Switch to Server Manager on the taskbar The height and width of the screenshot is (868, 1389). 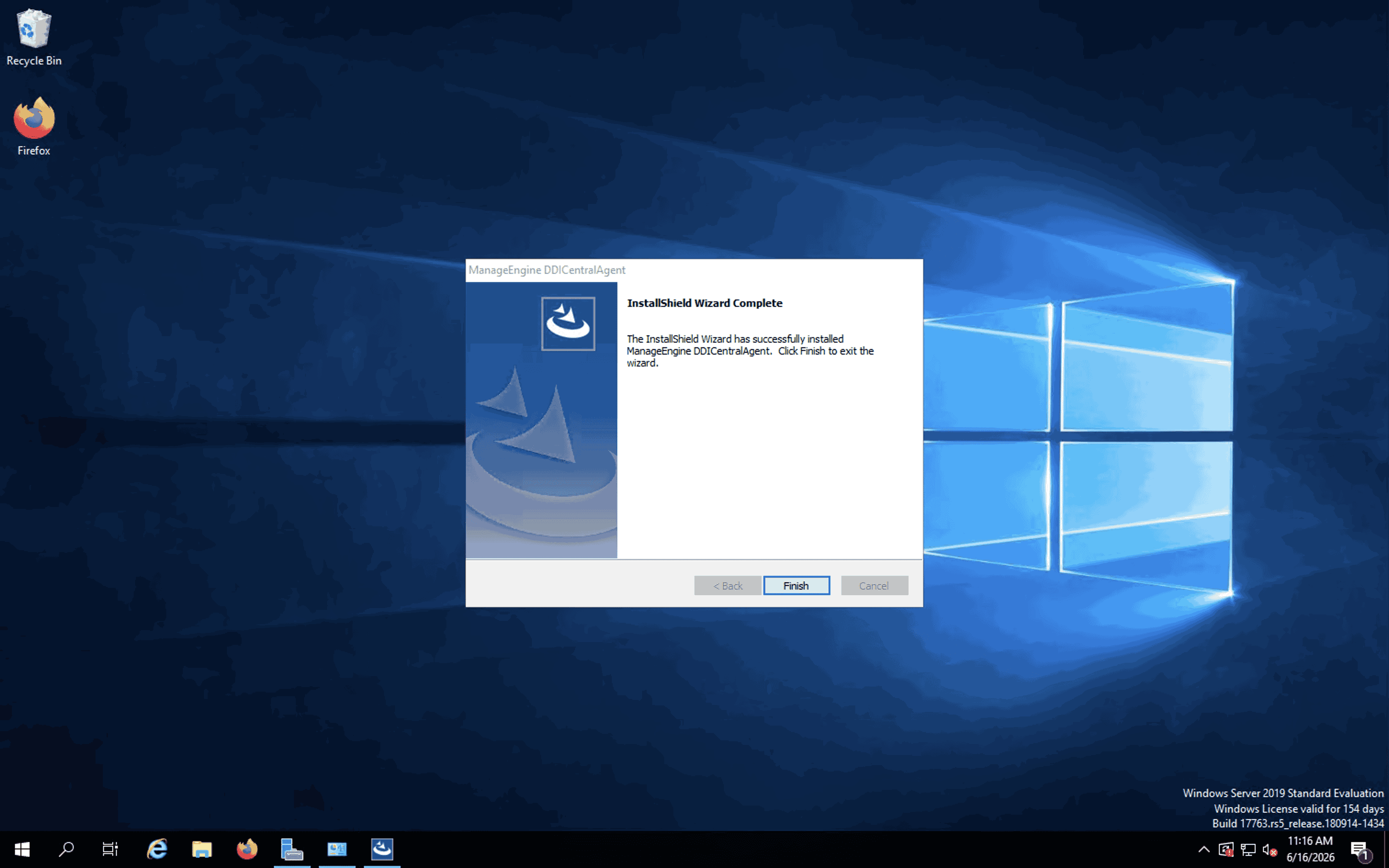(x=292, y=849)
